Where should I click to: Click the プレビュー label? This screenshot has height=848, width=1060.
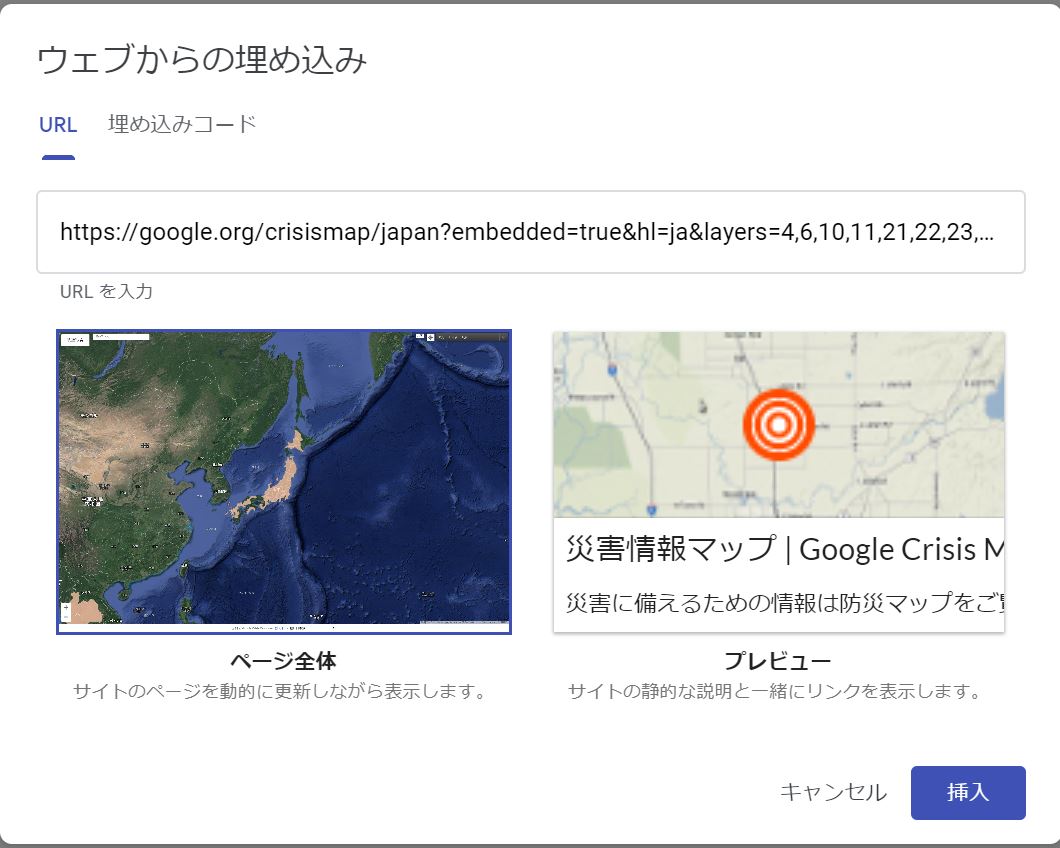778,661
